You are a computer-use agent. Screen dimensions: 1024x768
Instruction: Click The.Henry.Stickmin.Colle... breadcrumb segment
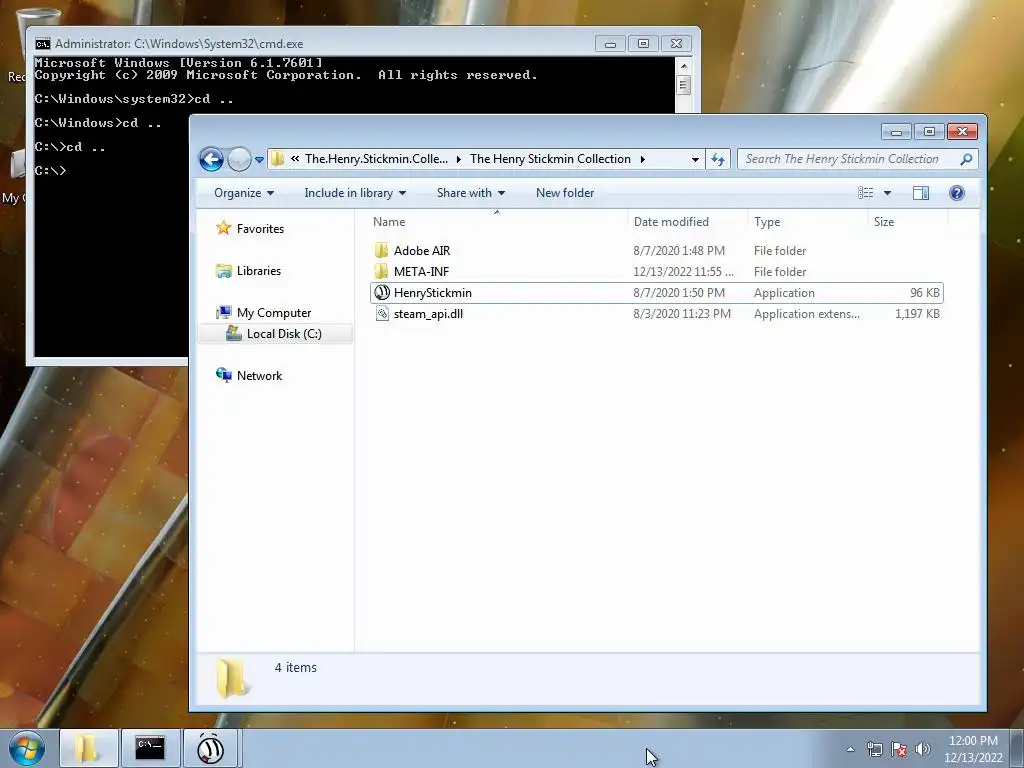(376, 159)
